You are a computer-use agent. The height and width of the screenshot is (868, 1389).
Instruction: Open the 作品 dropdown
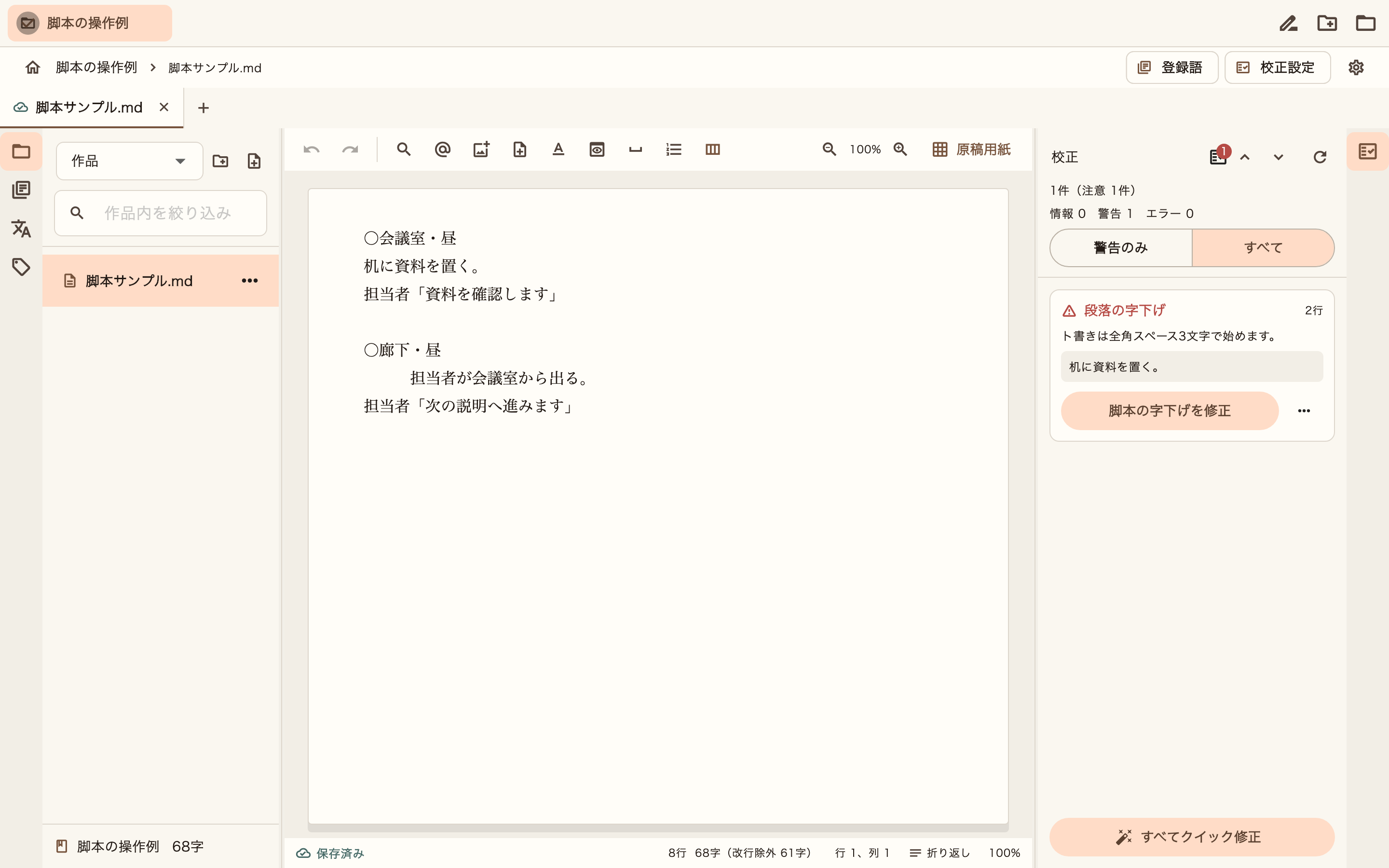tap(130, 162)
